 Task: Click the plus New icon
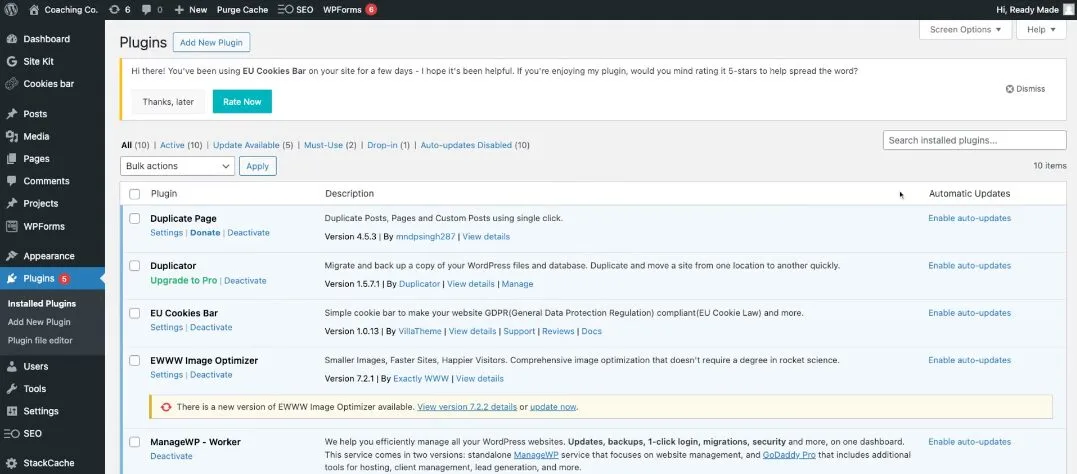179,10
